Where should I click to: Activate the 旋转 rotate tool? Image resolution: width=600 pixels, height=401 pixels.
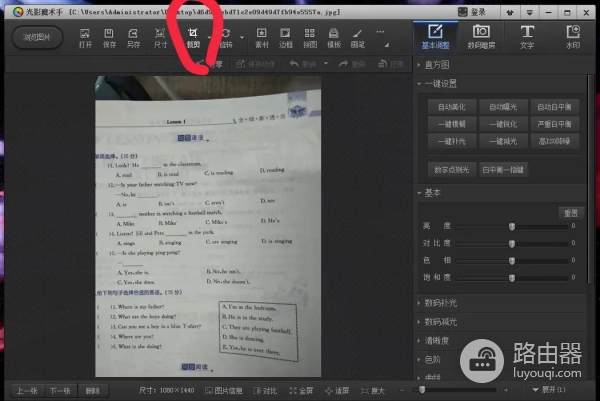[226, 38]
